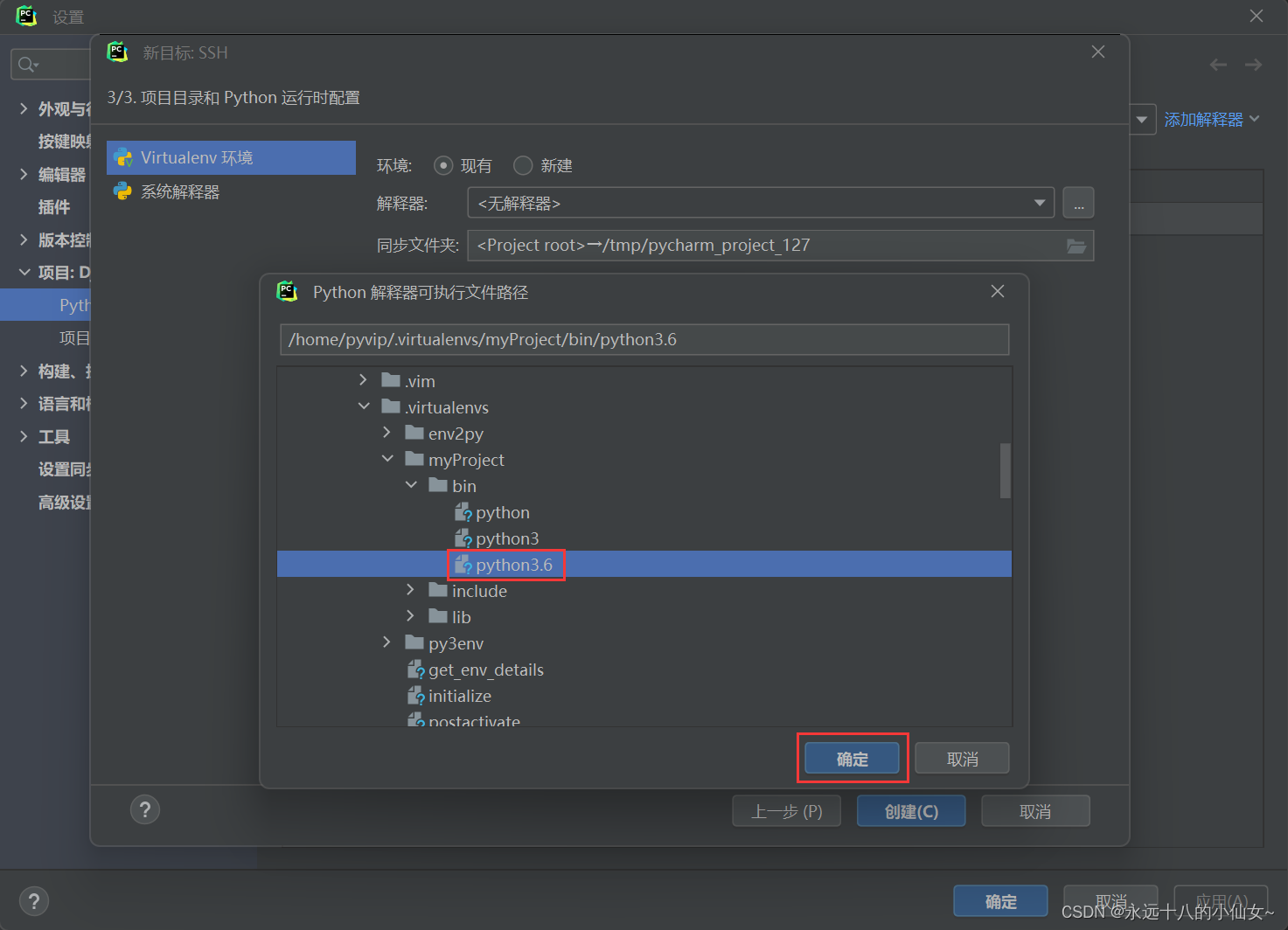Click the initialize file icon
The height and width of the screenshot is (930, 1288).
pos(416,697)
